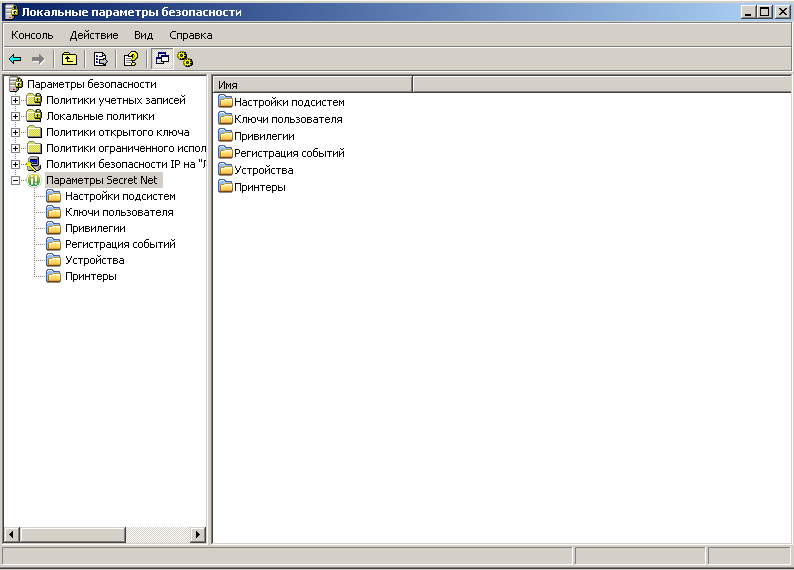Screen dimensions: 794x570
Task: Select Настройки подсистем in the left tree
Action: click(x=120, y=196)
